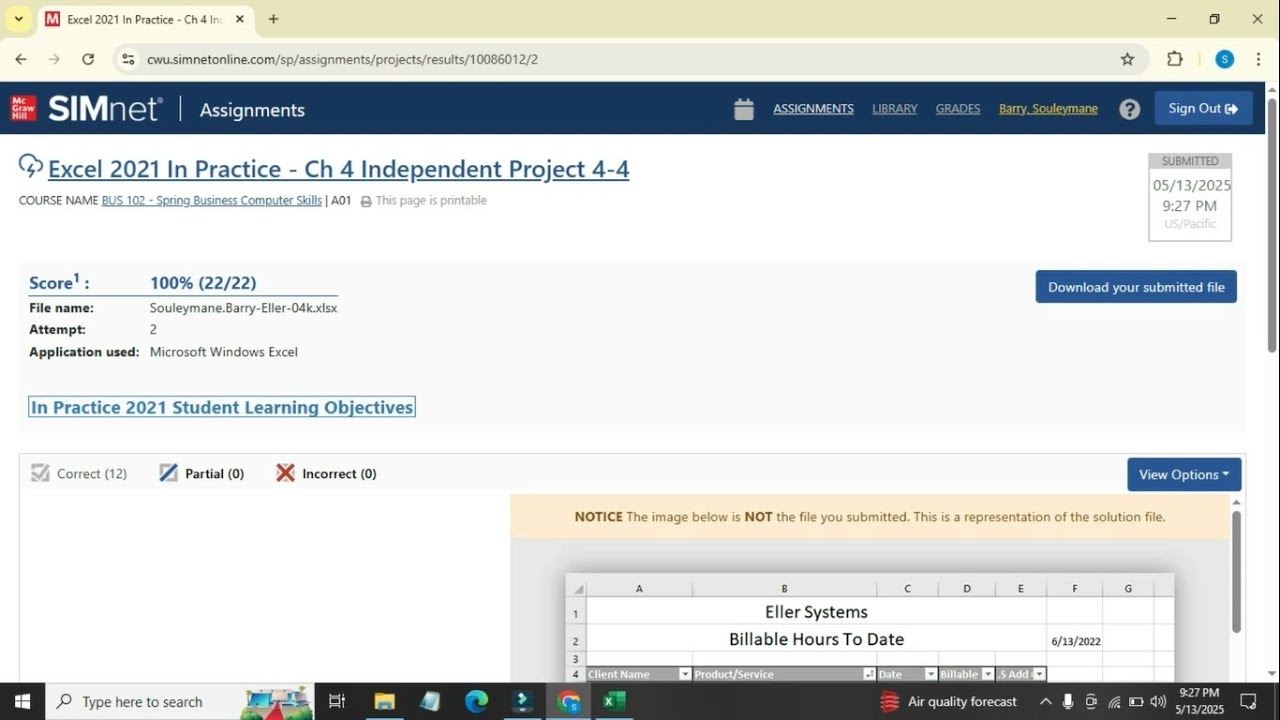The width and height of the screenshot is (1280, 720).
Task: Download your submitted file
Action: (x=1136, y=287)
